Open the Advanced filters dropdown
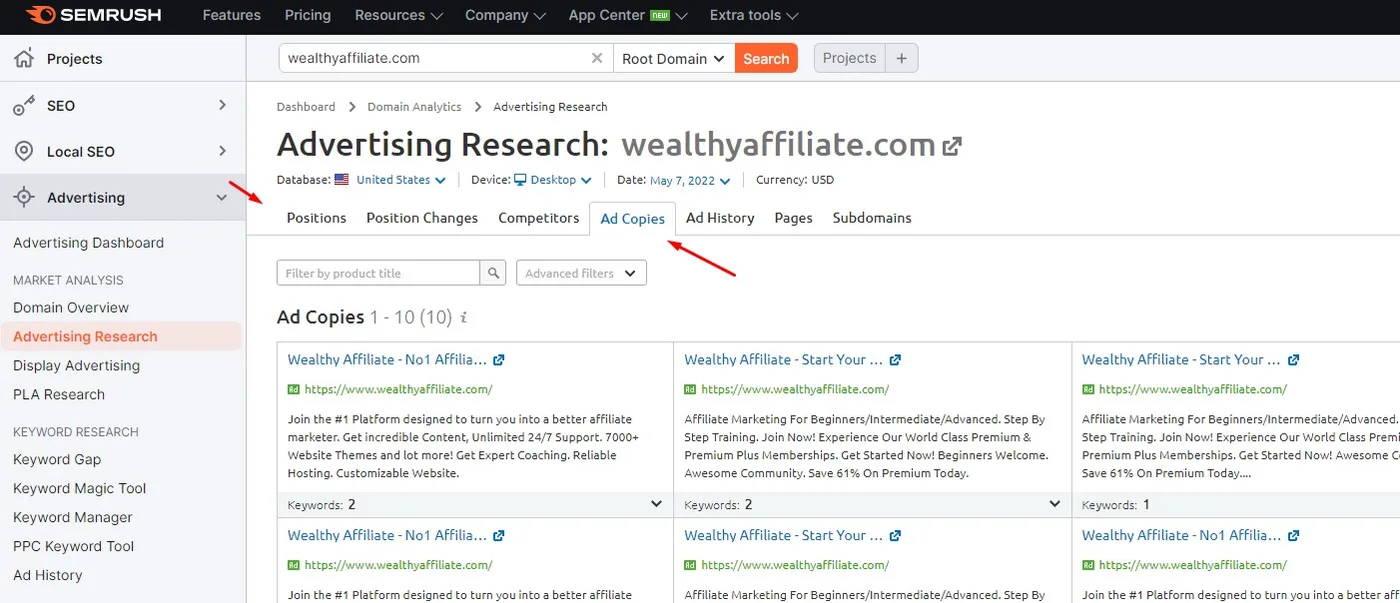 click(x=581, y=273)
